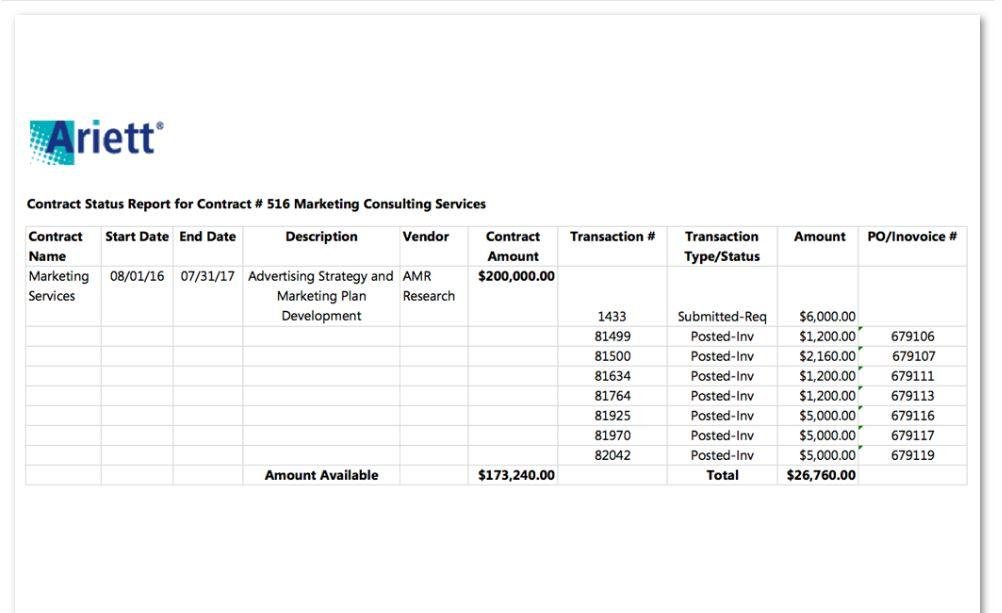This screenshot has width=1002, height=613.
Task: Select the $26,760.00 total cell
Action: (x=818, y=476)
